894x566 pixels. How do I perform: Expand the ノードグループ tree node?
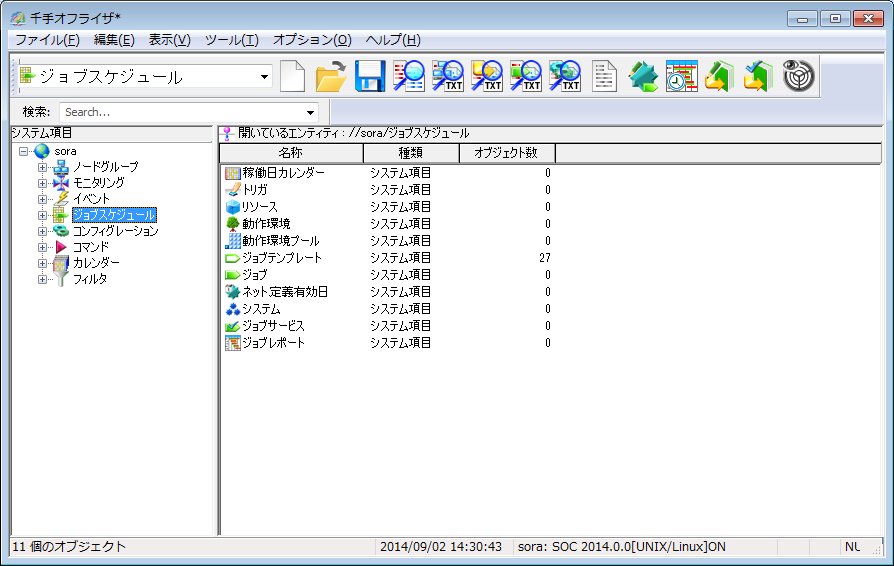click(42, 167)
